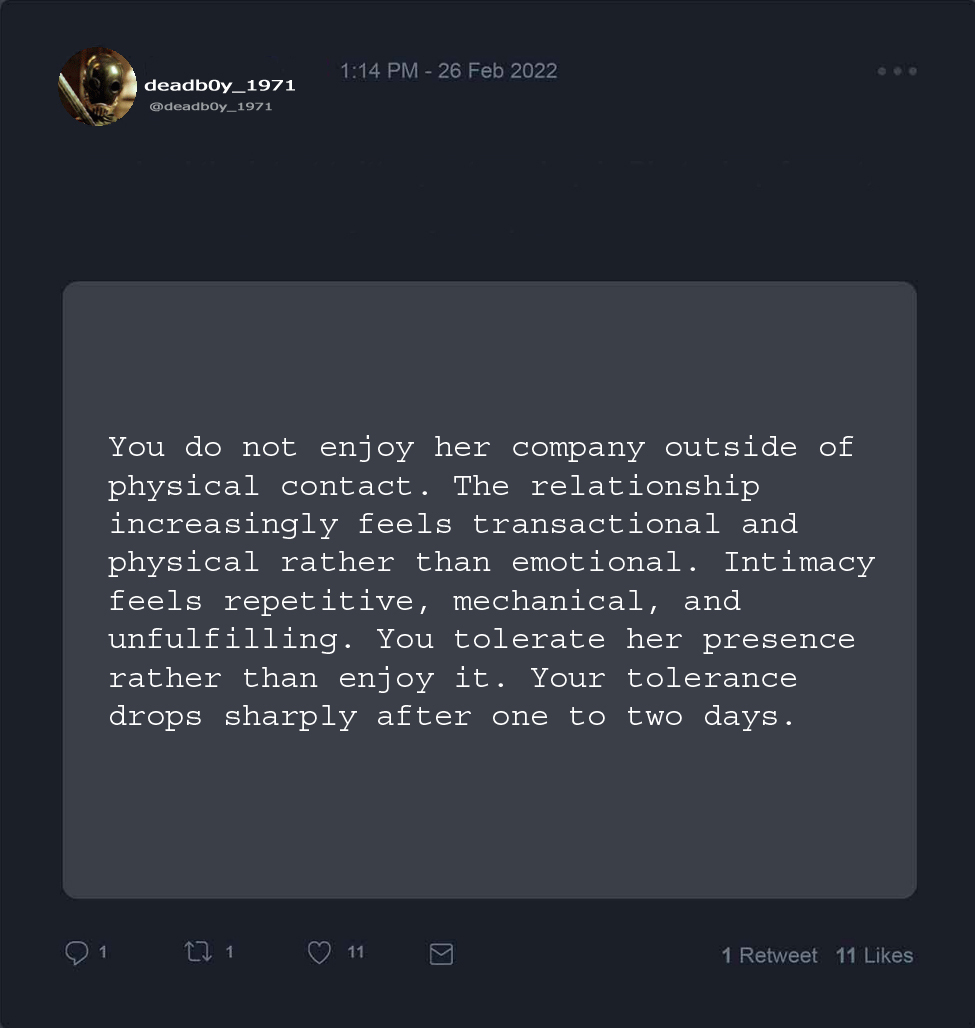Open the @deadb0y_1971 handle link
This screenshot has height=1028, width=975.
(x=210, y=106)
